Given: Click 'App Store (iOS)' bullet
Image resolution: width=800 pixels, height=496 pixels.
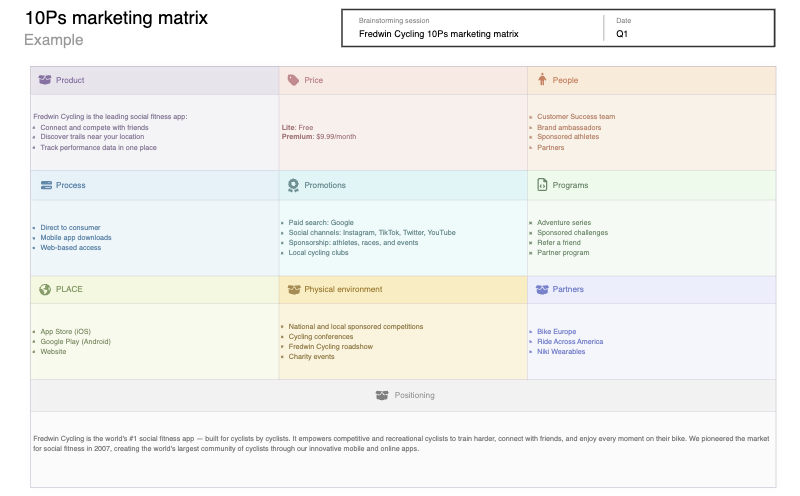Looking at the screenshot, I should [x=65, y=332].
